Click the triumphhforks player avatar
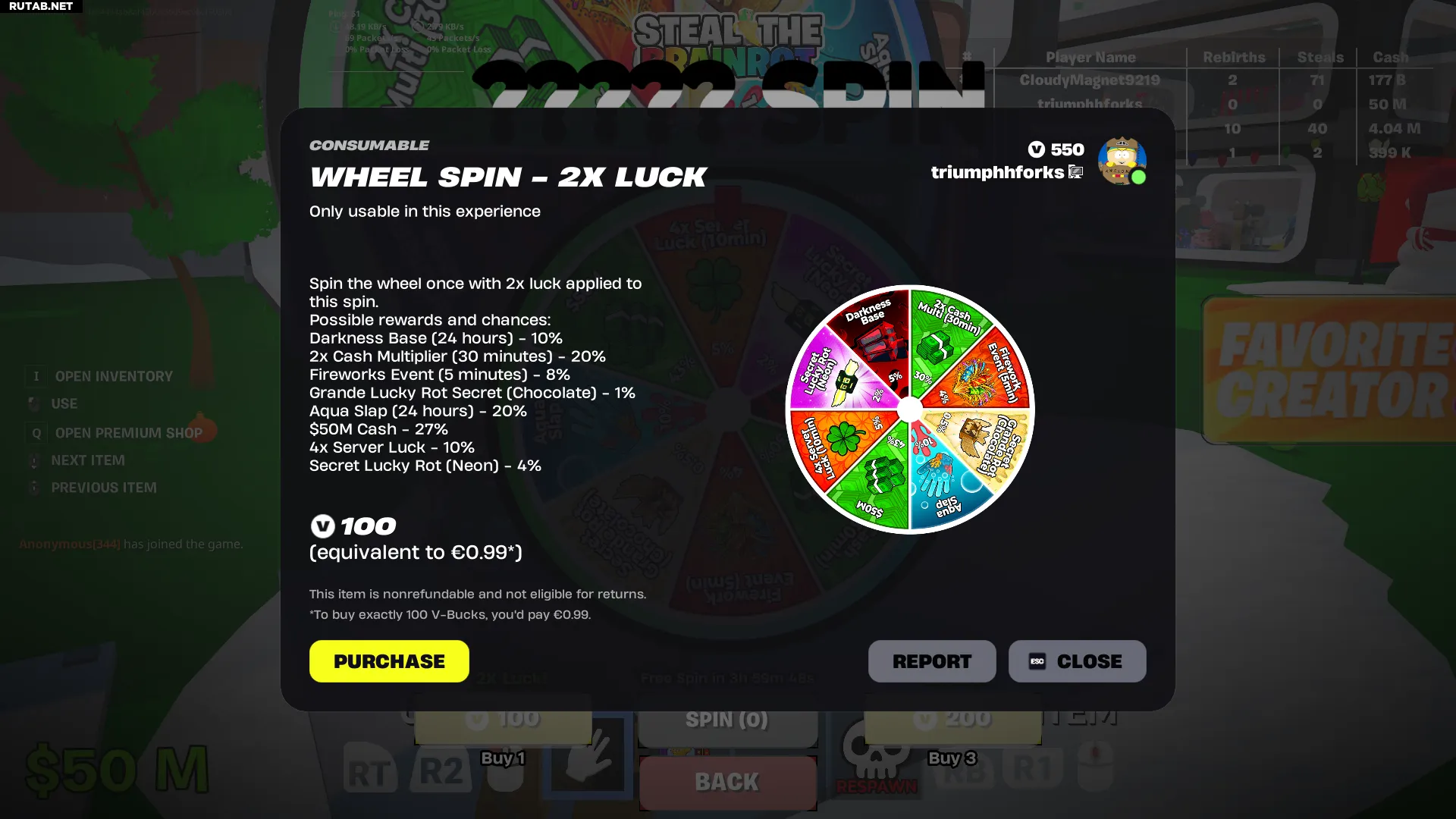Screen dimensions: 1456x819 [1122, 161]
